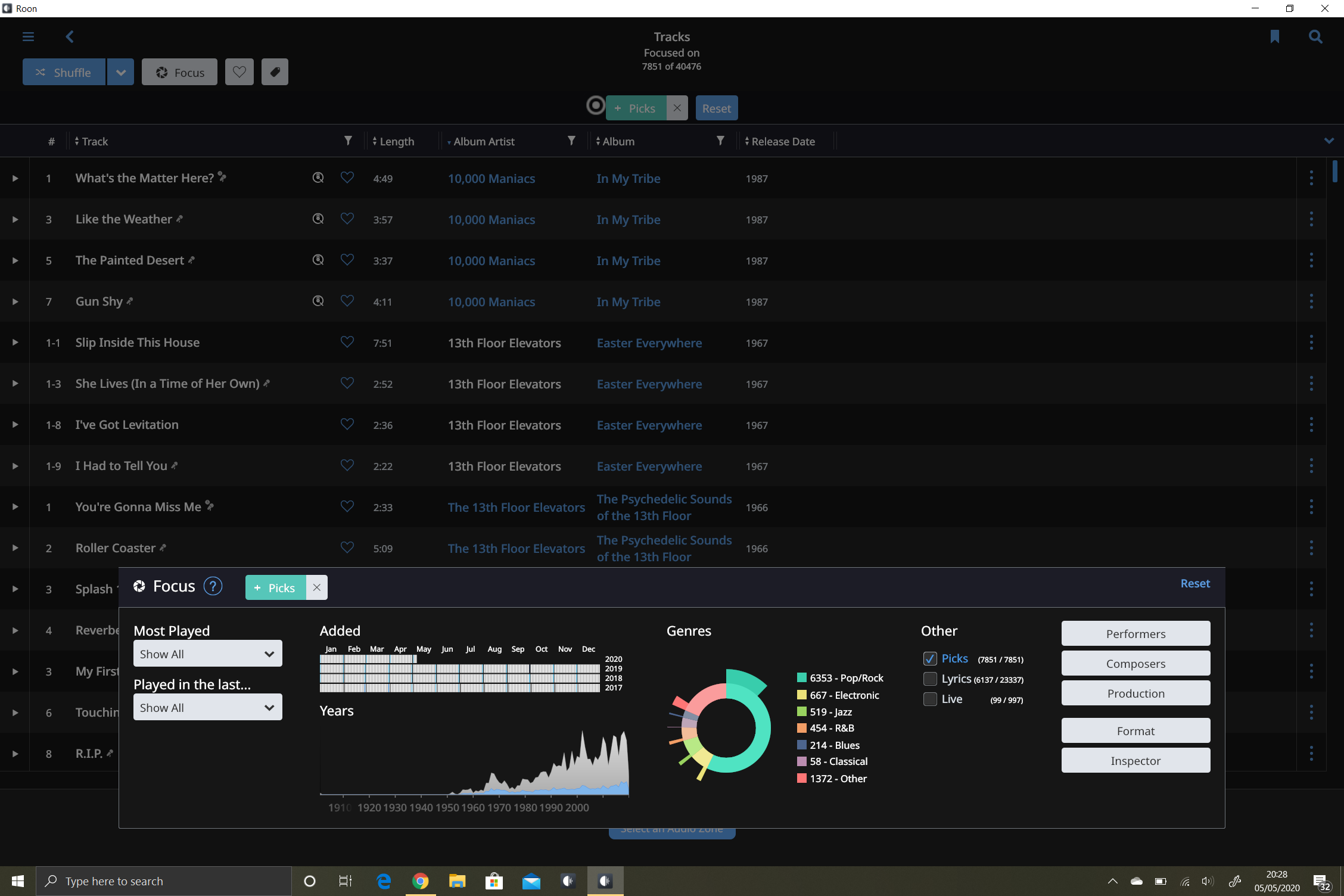Screen dimensions: 1344x896
Task: Remove Picks filter chip at top
Action: 677,108
